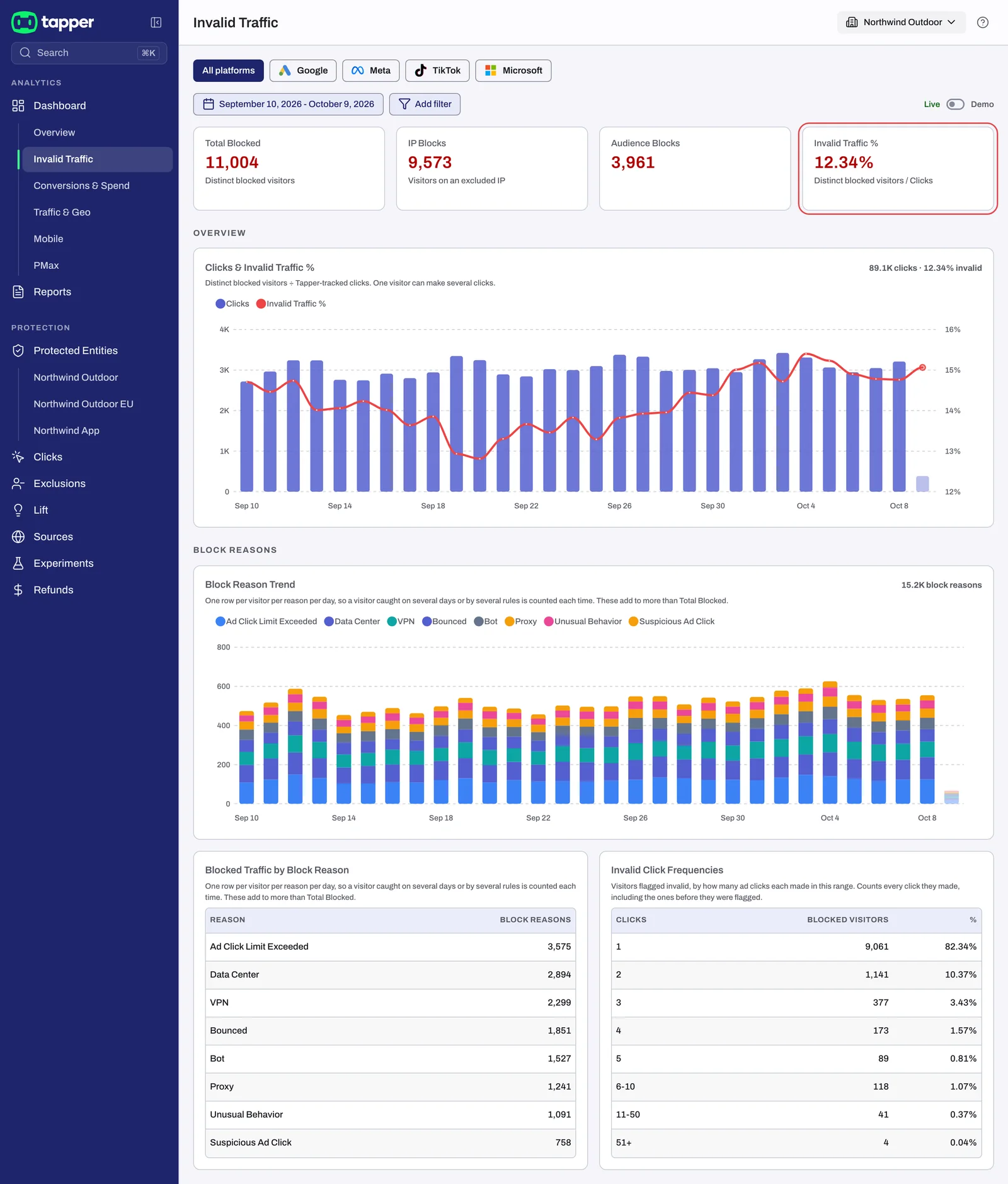
Task: Toggle the Data Center legend item
Action: pyautogui.click(x=352, y=622)
